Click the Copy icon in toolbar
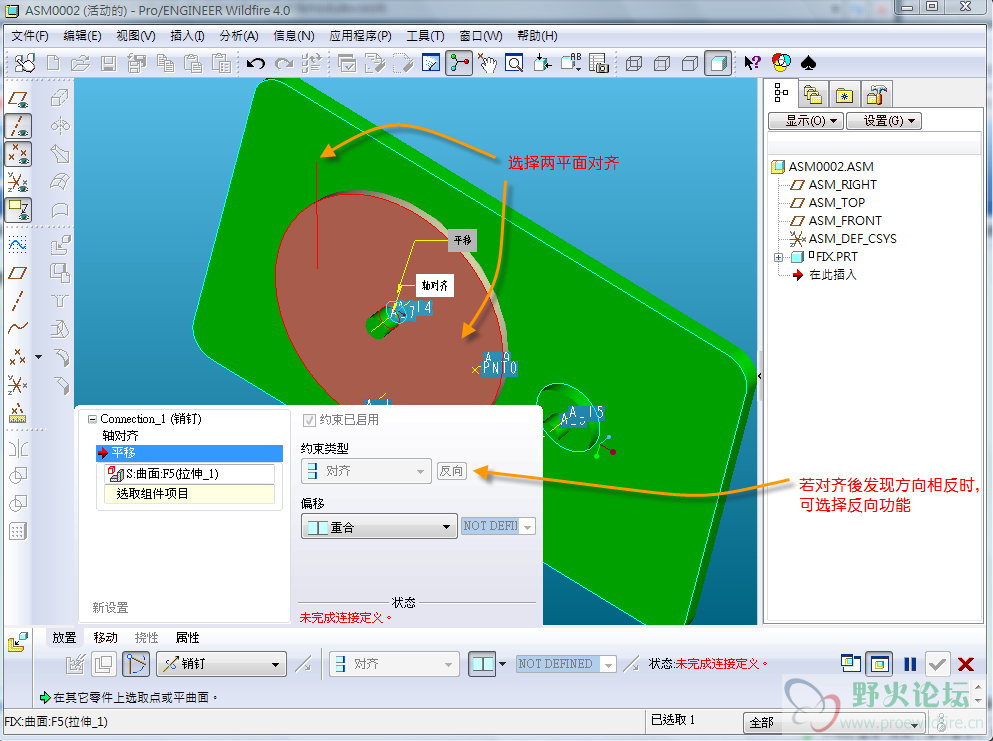Viewport: 993px width, 741px height. 165,63
